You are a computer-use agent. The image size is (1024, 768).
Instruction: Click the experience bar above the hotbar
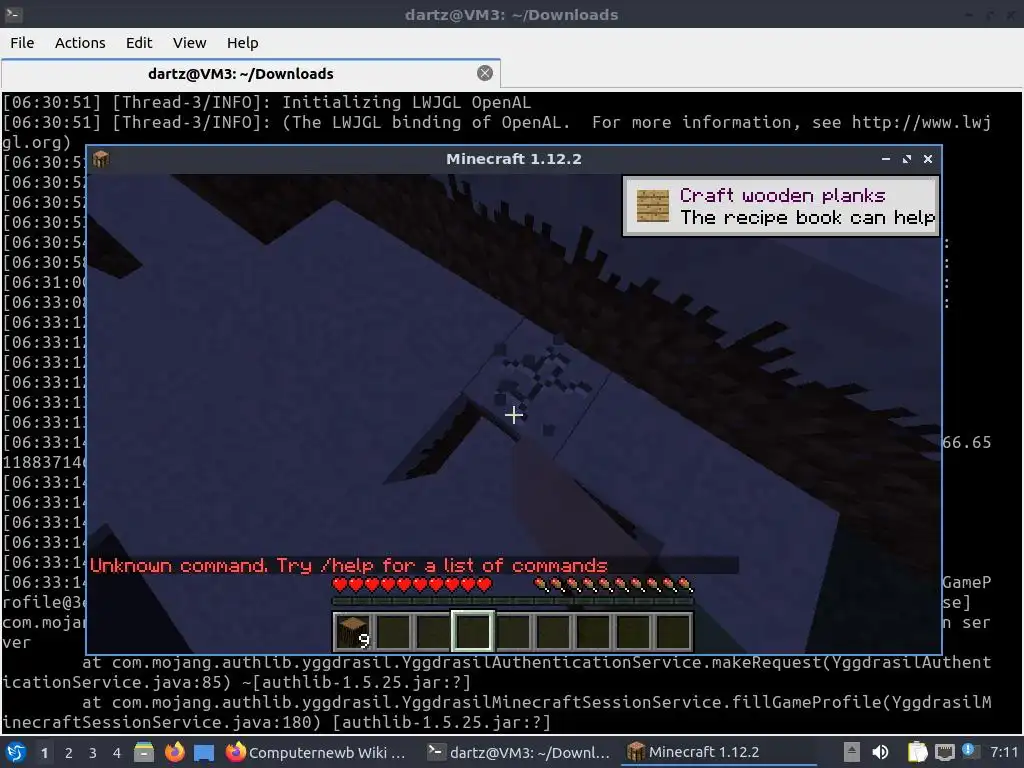(513, 601)
